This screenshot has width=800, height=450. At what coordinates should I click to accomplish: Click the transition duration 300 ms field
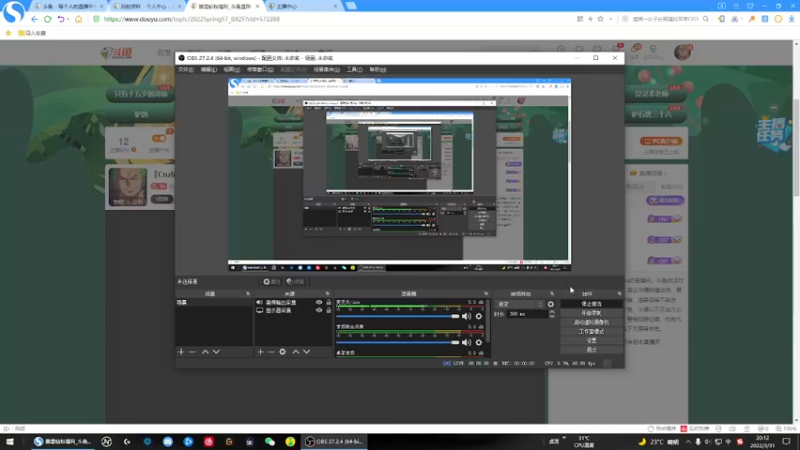pos(528,314)
